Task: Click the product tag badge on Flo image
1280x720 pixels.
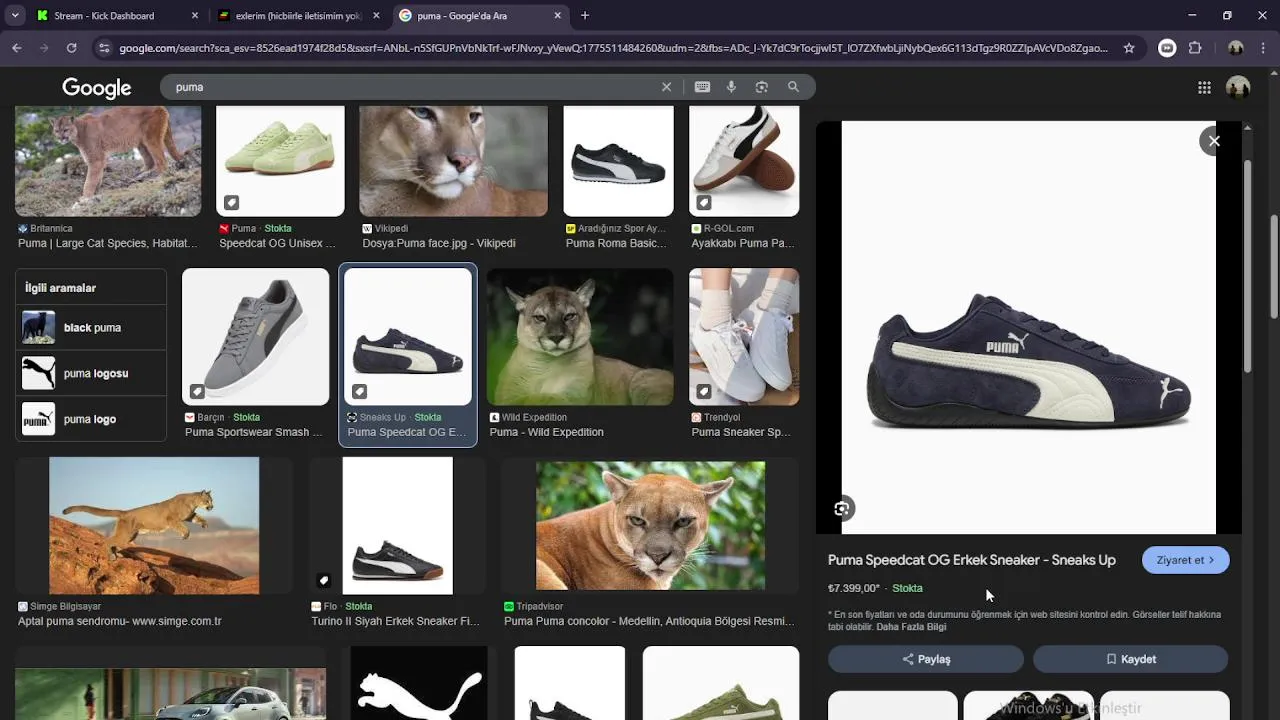Action: [x=324, y=580]
